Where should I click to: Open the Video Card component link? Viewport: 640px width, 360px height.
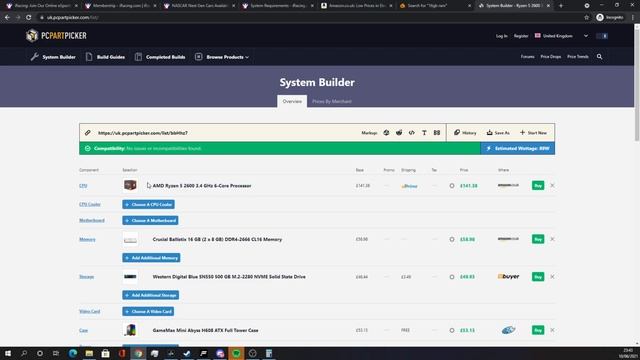tap(89, 311)
